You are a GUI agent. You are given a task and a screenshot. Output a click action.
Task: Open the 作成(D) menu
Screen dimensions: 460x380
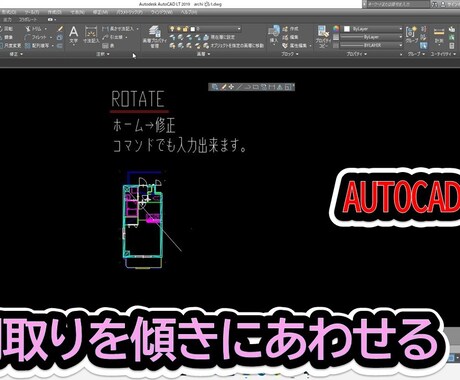pos(54,12)
